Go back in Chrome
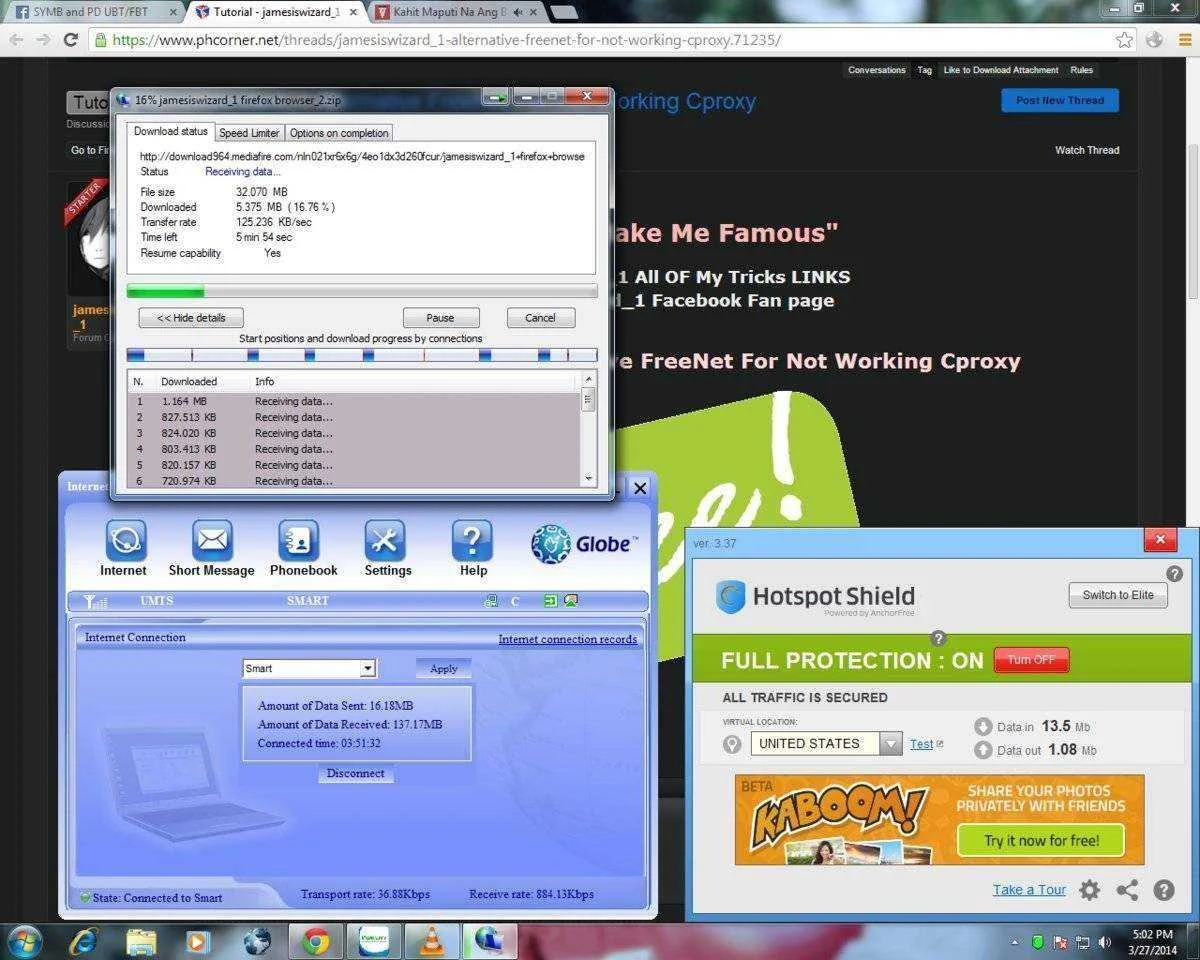This screenshot has height=960, width=1200. click(16, 40)
